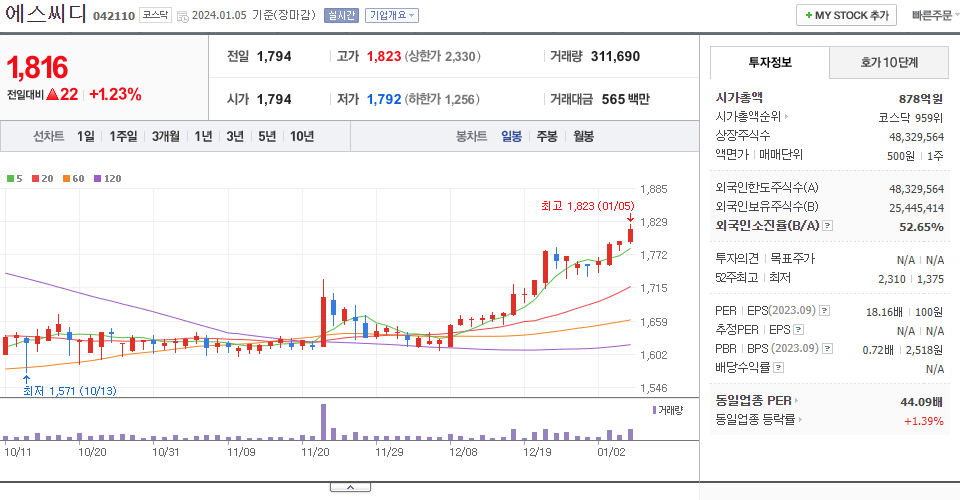The height and width of the screenshot is (500, 960).
Task: Click the 전일 value 1,794
Action: [274, 56]
